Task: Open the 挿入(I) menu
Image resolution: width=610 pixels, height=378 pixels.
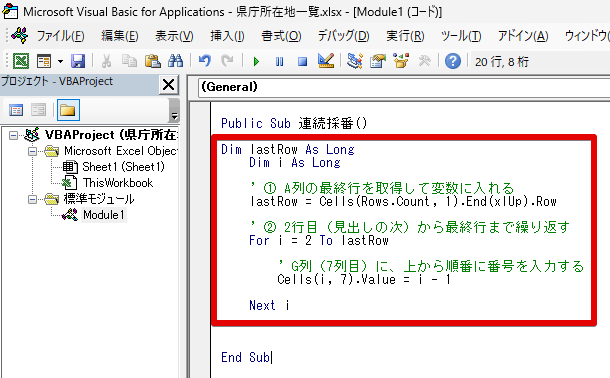Action: click(227, 36)
